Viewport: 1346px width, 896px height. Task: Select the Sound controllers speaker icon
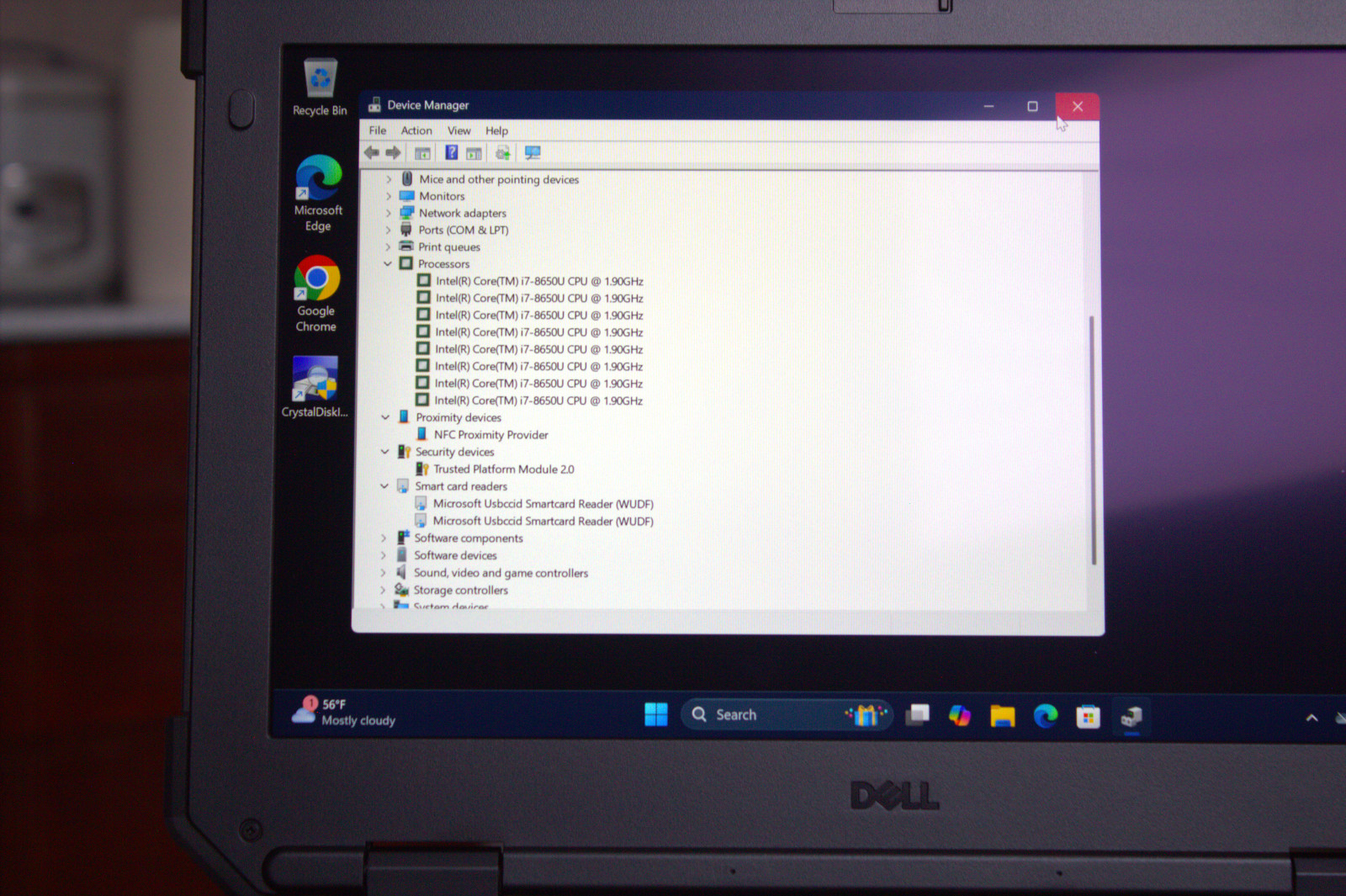pos(402,572)
